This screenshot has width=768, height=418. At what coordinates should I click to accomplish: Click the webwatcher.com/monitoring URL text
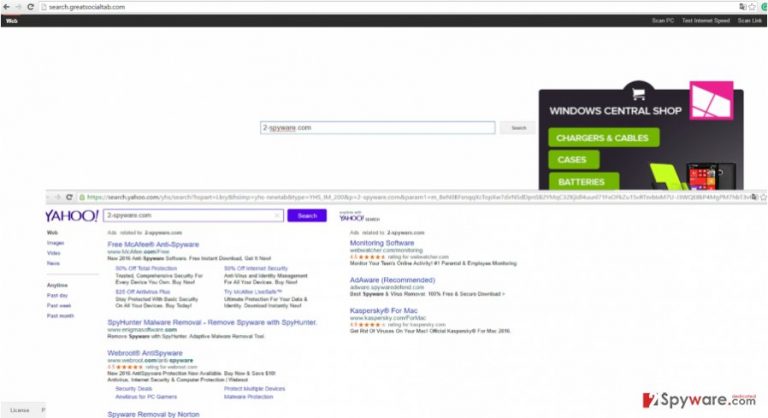coord(386,250)
